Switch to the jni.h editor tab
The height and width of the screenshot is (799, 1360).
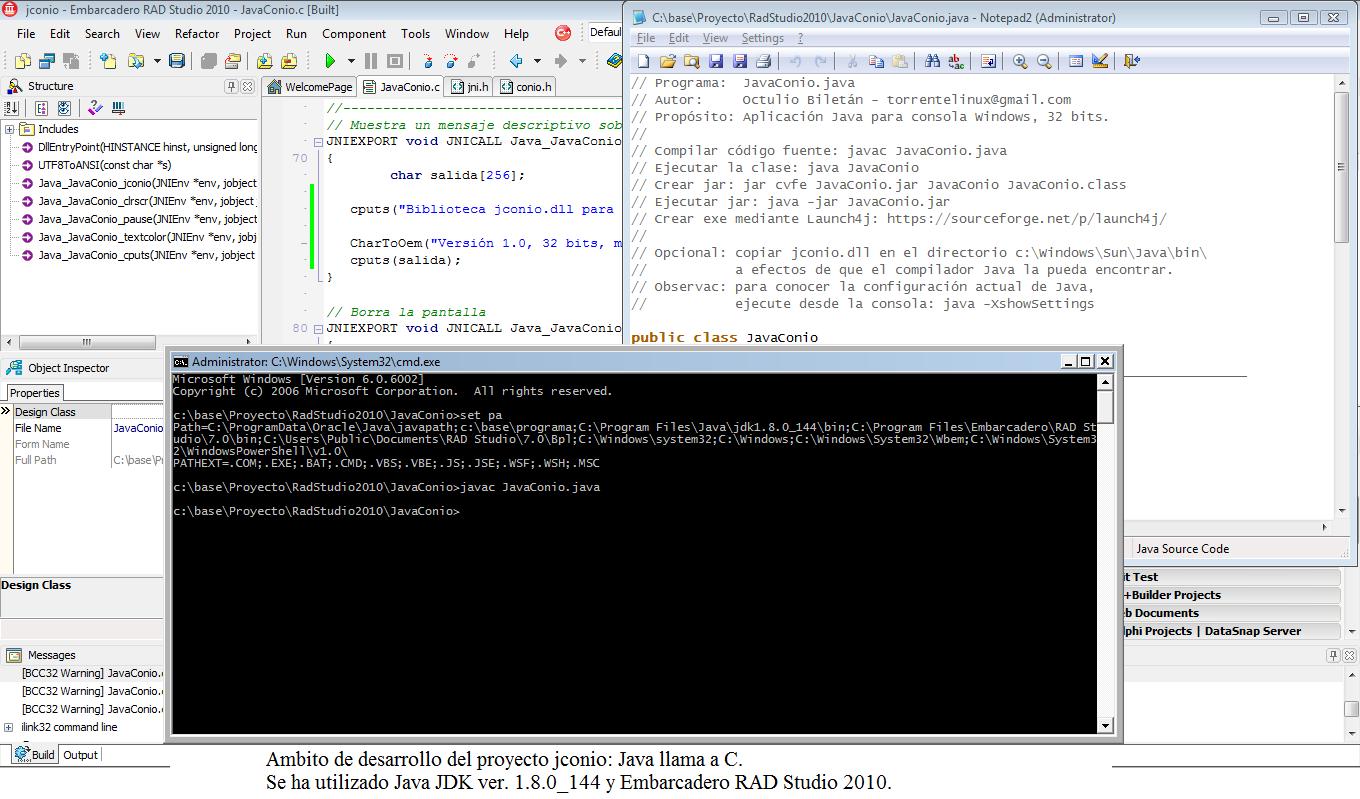(x=469, y=87)
